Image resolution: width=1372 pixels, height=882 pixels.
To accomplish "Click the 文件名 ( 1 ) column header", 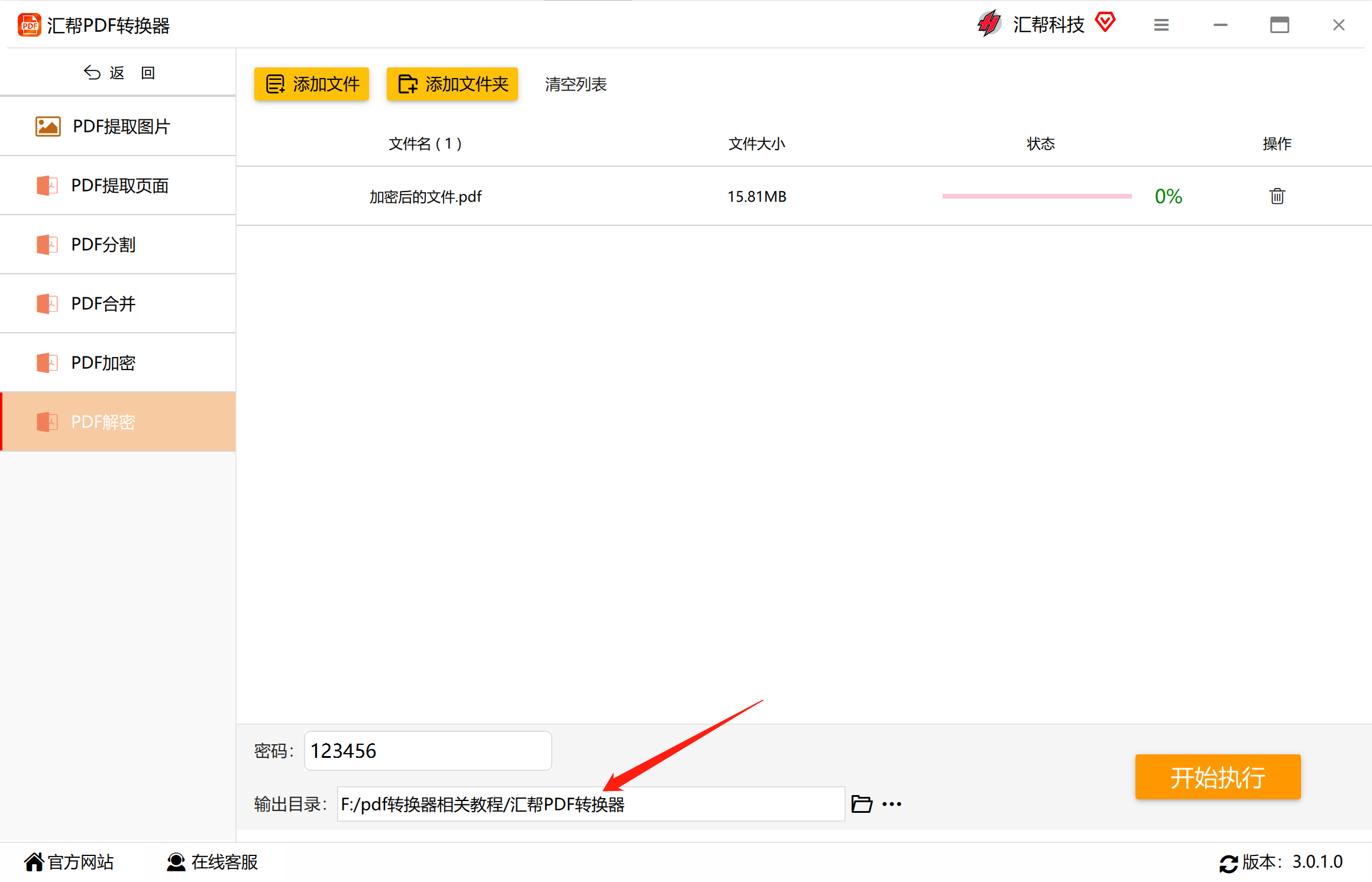I will click(425, 144).
